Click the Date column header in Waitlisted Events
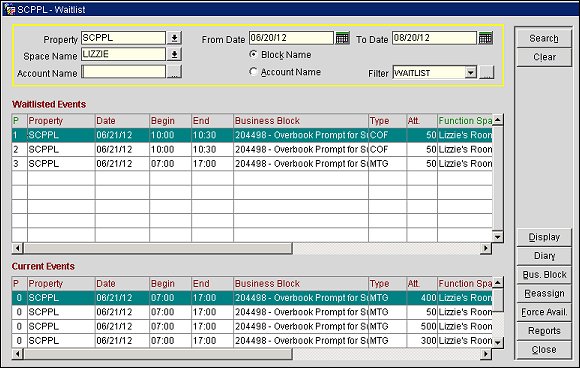This screenshot has height=368, width=580. [122, 121]
